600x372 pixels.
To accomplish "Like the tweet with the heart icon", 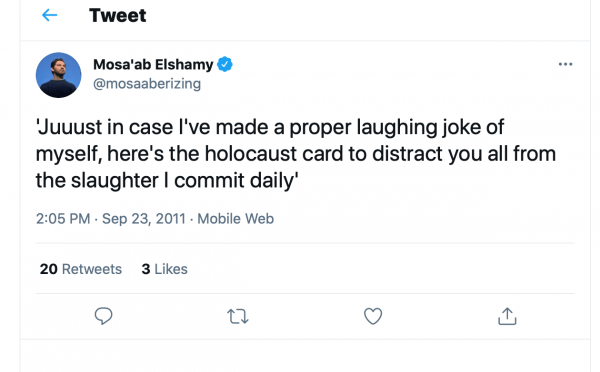I will (373, 316).
